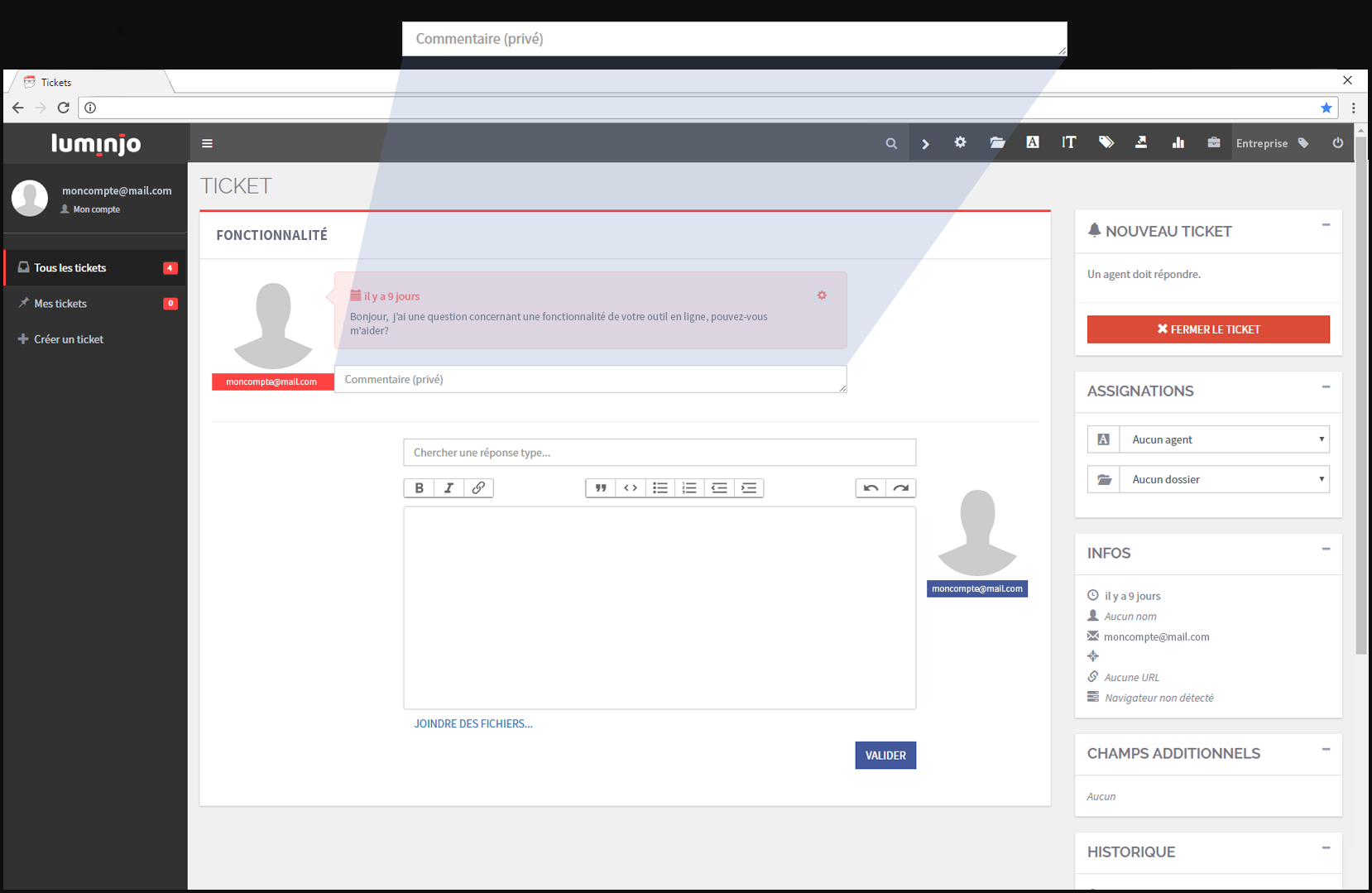Click the undo arrow in the editor

coord(871,487)
